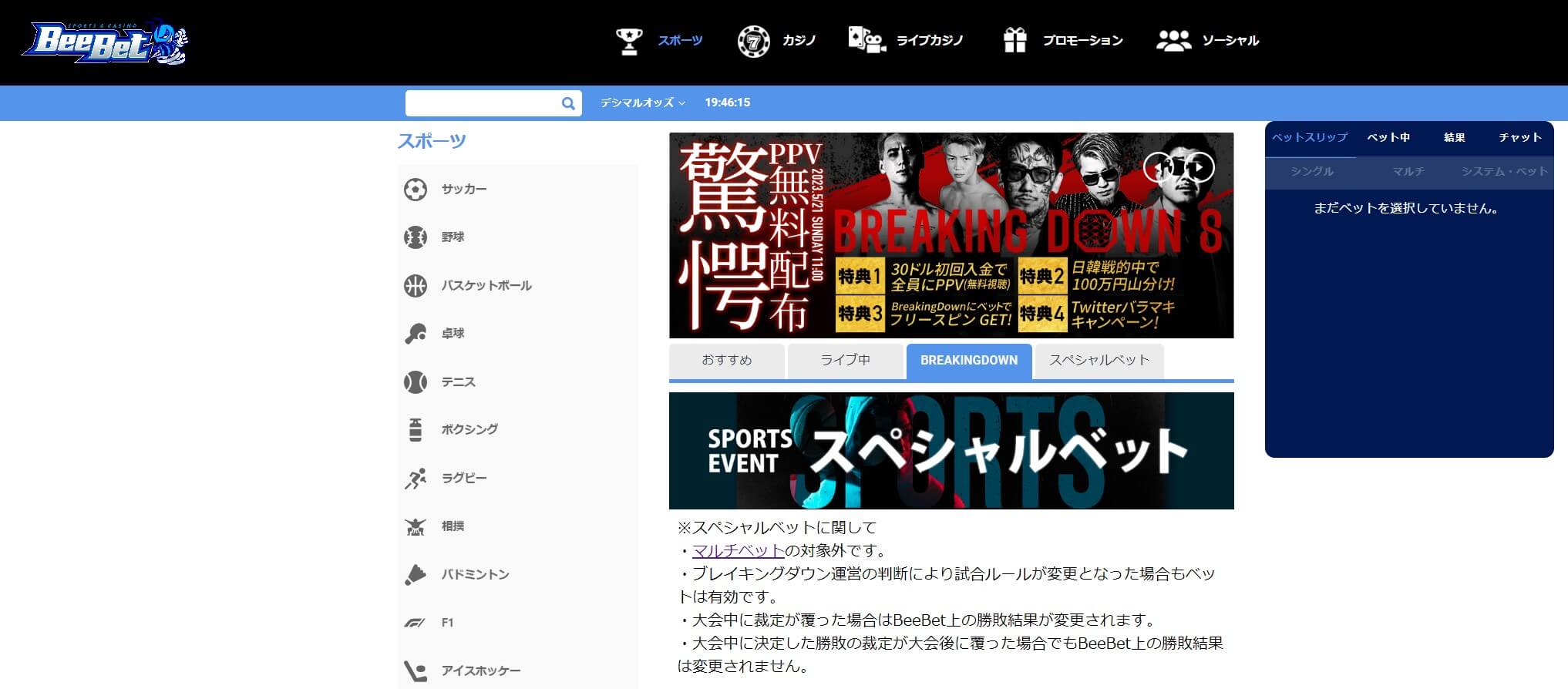Go to next banner slide

click(x=1200, y=167)
